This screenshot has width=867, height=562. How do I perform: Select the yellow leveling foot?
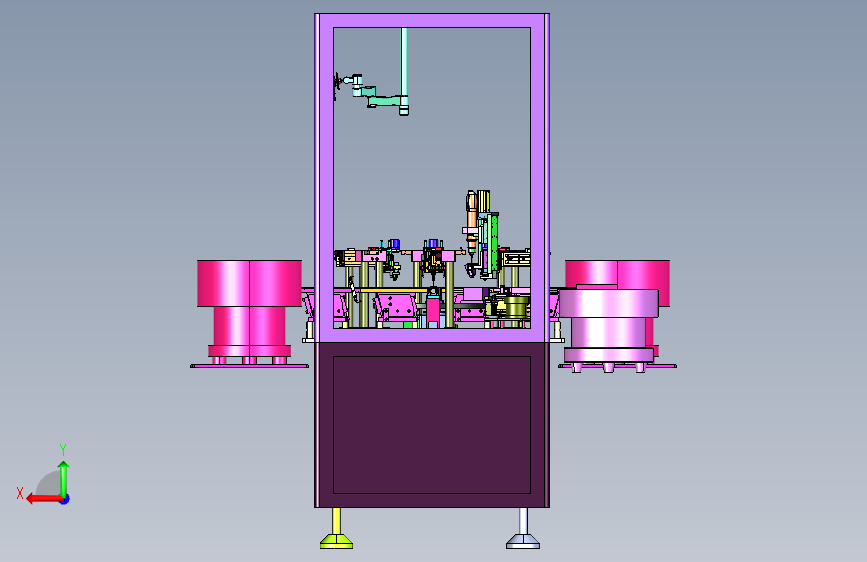336,528
